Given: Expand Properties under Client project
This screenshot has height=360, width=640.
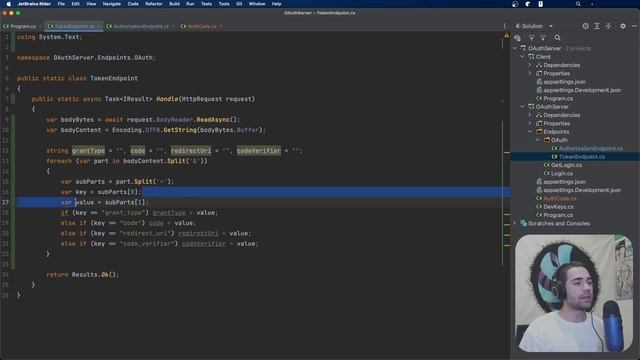Looking at the screenshot, I should [x=530, y=73].
